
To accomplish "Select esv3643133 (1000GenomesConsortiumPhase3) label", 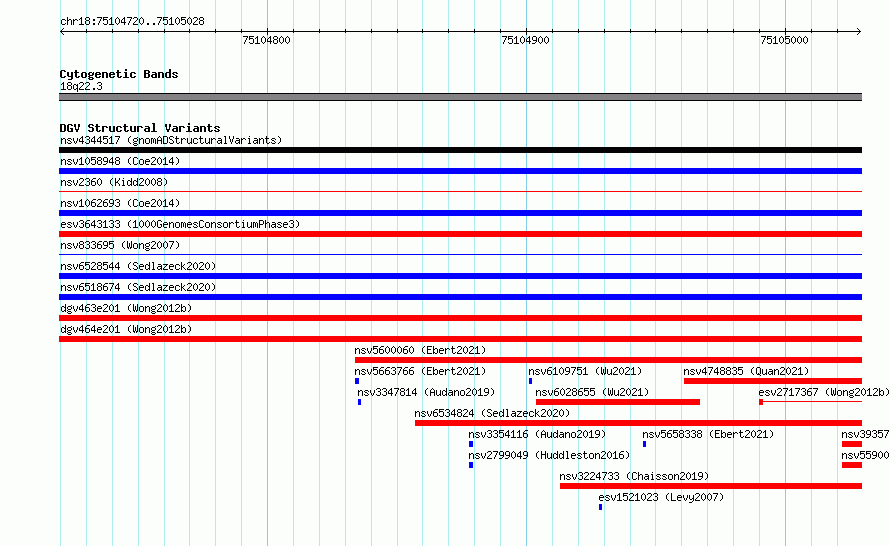I will [180, 224].
